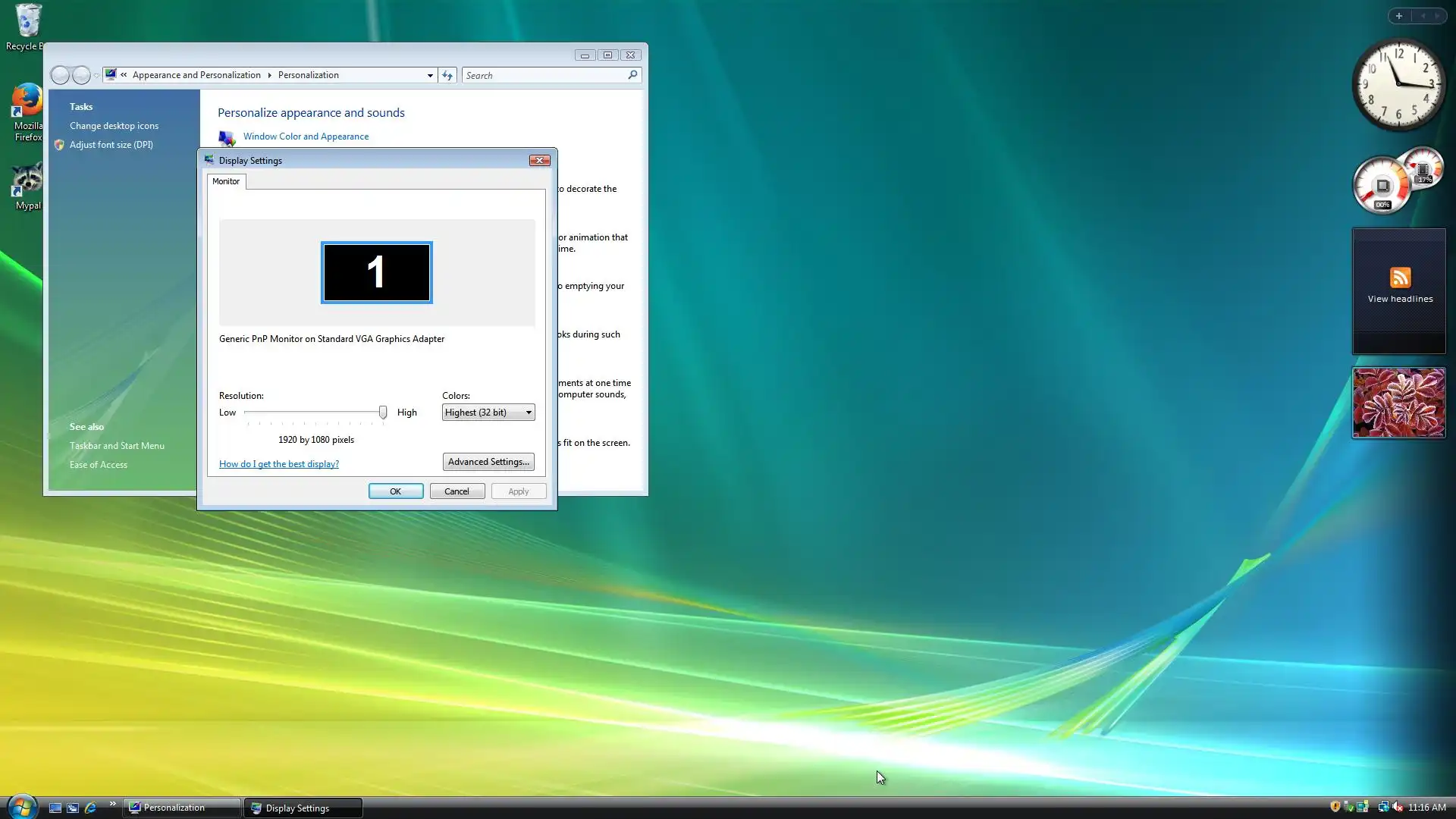This screenshot has height=819, width=1456.
Task: Select the Monitor tab
Action: pyautogui.click(x=226, y=181)
